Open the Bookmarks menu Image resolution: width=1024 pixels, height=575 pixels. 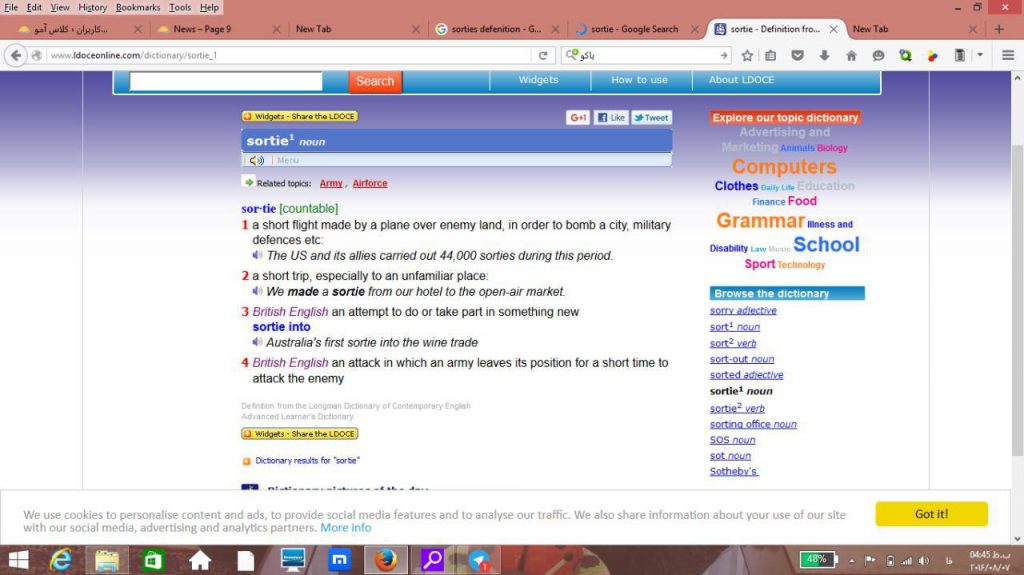point(138,7)
